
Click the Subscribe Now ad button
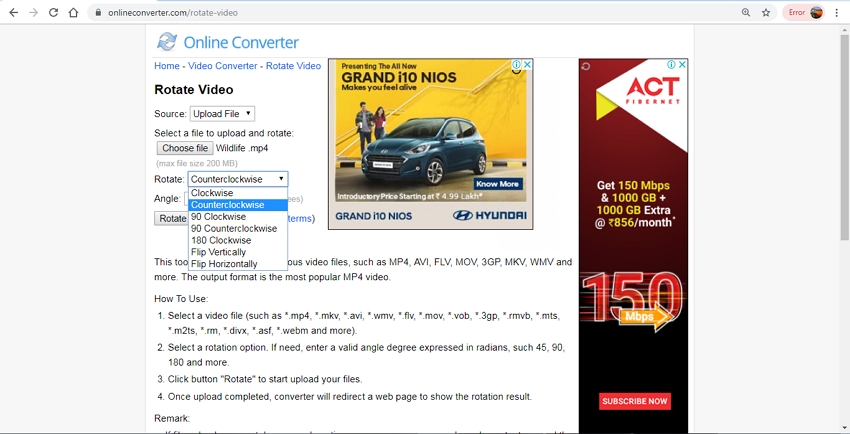point(634,401)
